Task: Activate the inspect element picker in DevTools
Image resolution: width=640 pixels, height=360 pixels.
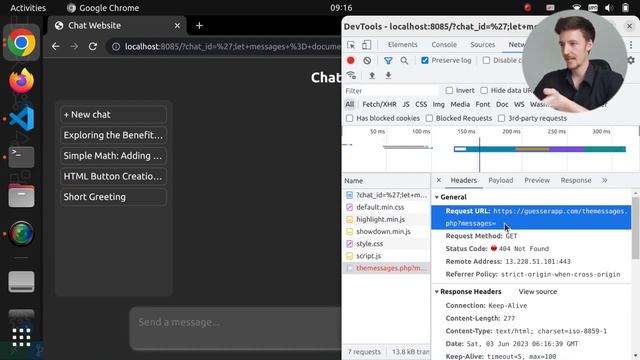Action: pos(351,45)
